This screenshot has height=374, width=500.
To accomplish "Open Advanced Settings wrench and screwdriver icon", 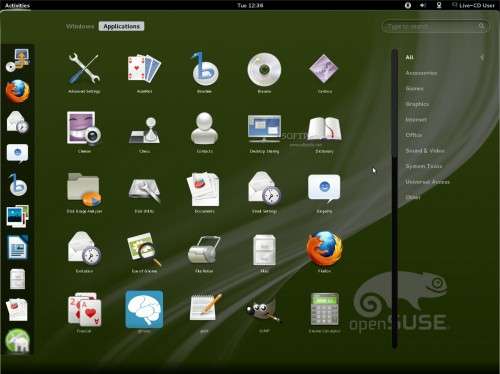I will (84, 69).
